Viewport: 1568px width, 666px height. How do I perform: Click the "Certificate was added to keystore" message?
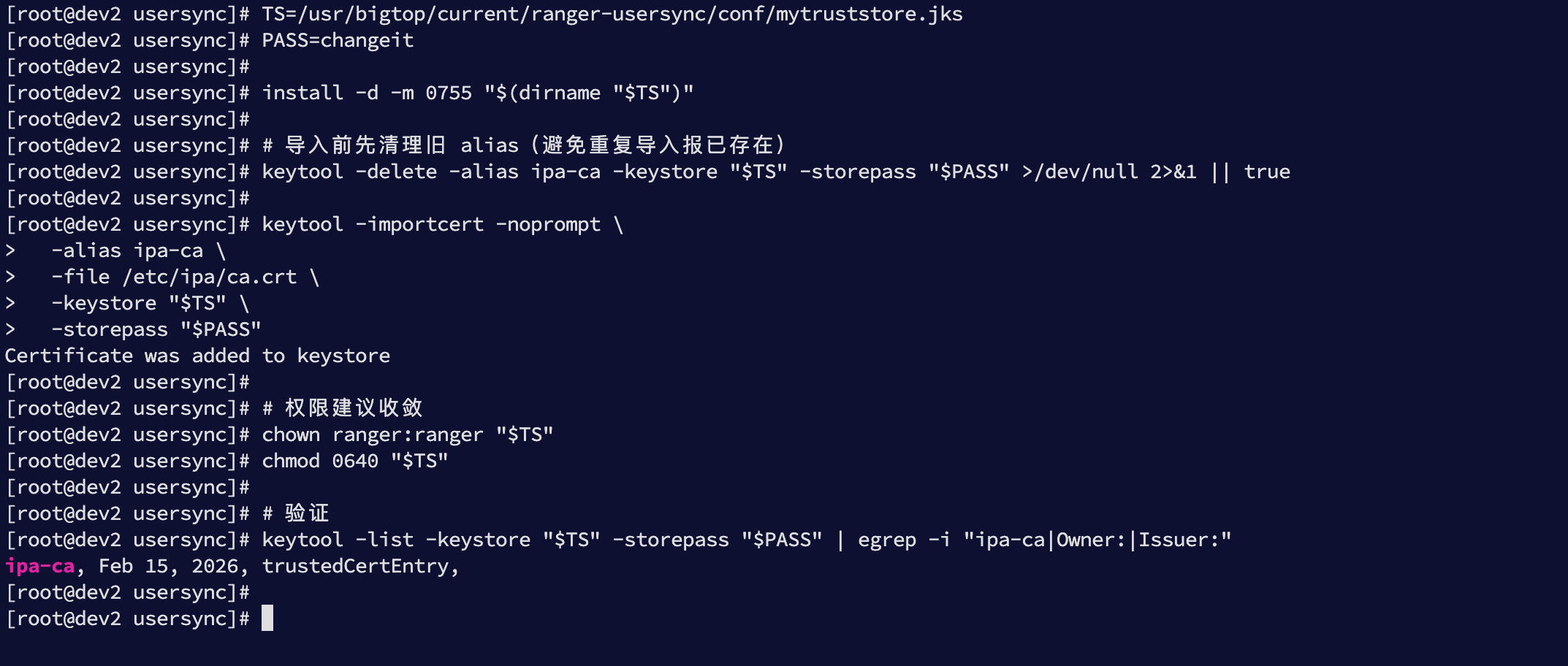[197, 356]
